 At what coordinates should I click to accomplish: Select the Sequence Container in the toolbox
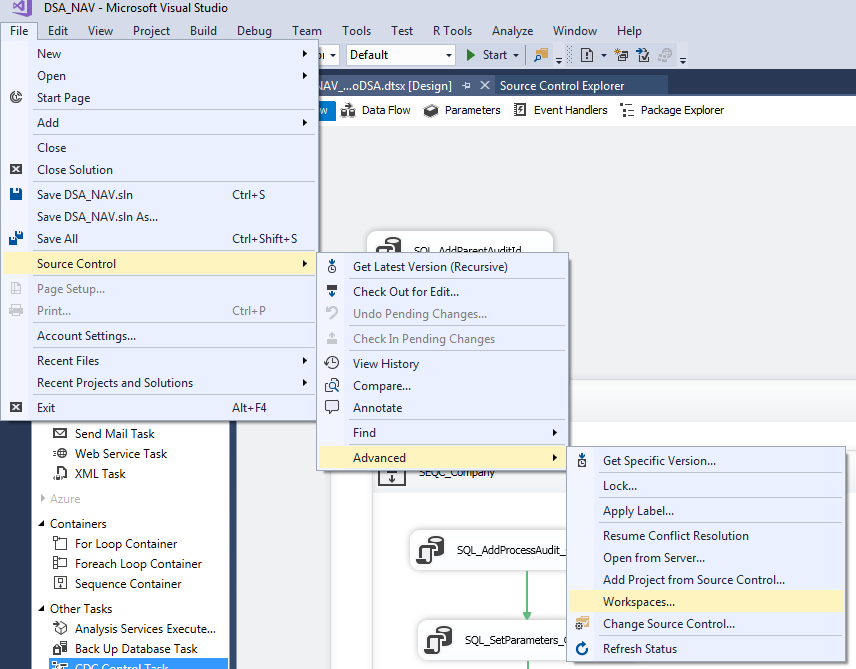61,583
